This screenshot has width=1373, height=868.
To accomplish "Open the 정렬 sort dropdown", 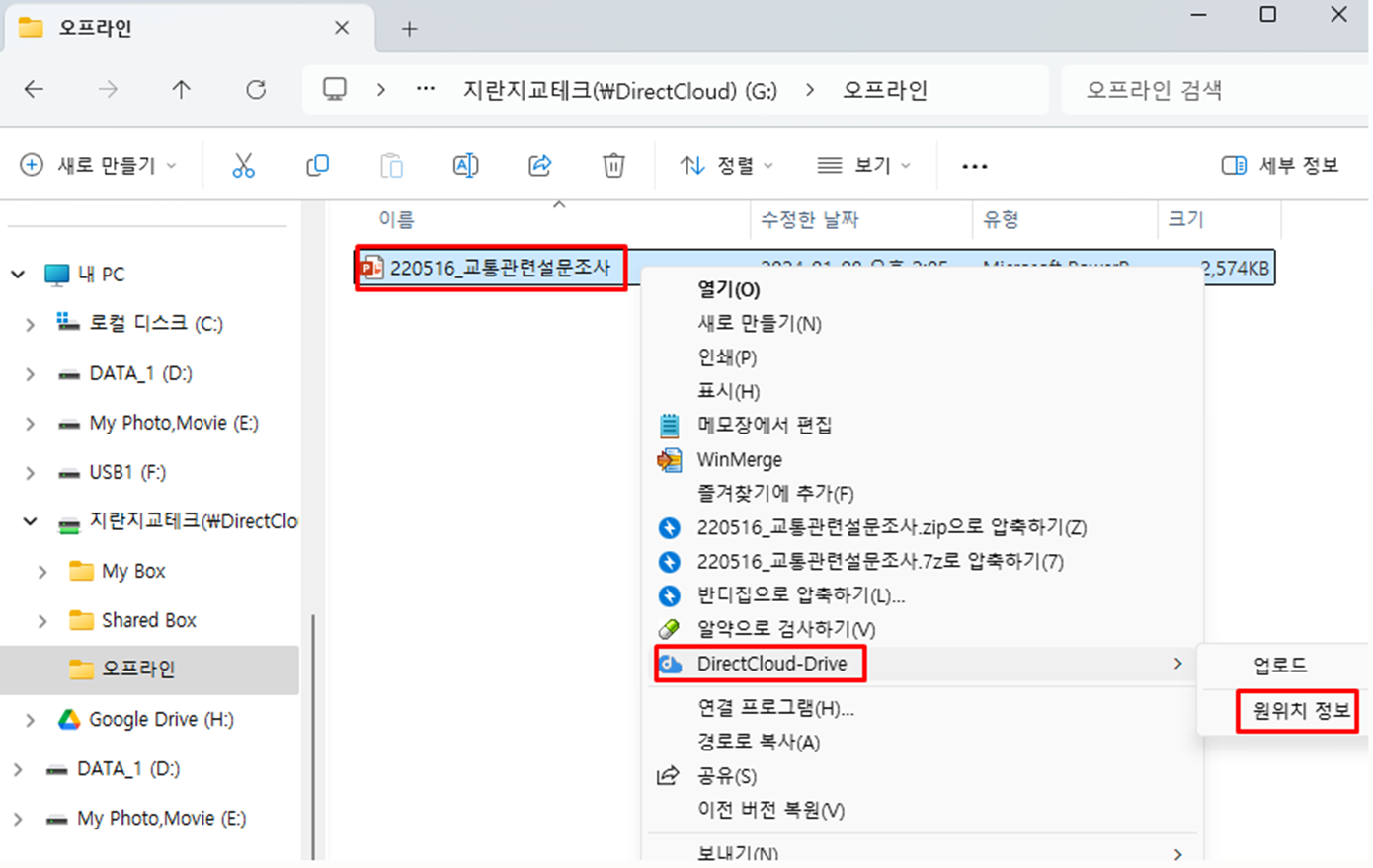I will coord(726,166).
